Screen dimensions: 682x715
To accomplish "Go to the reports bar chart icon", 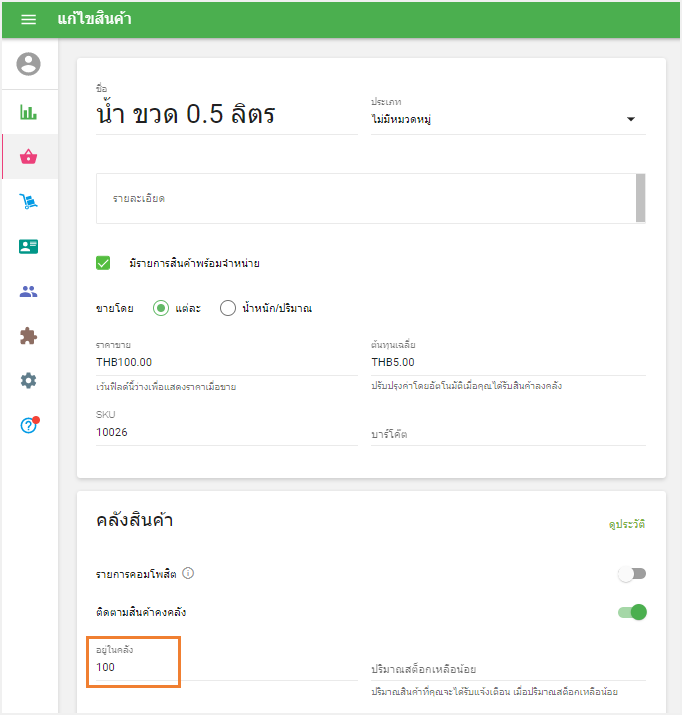I will click(x=29, y=112).
